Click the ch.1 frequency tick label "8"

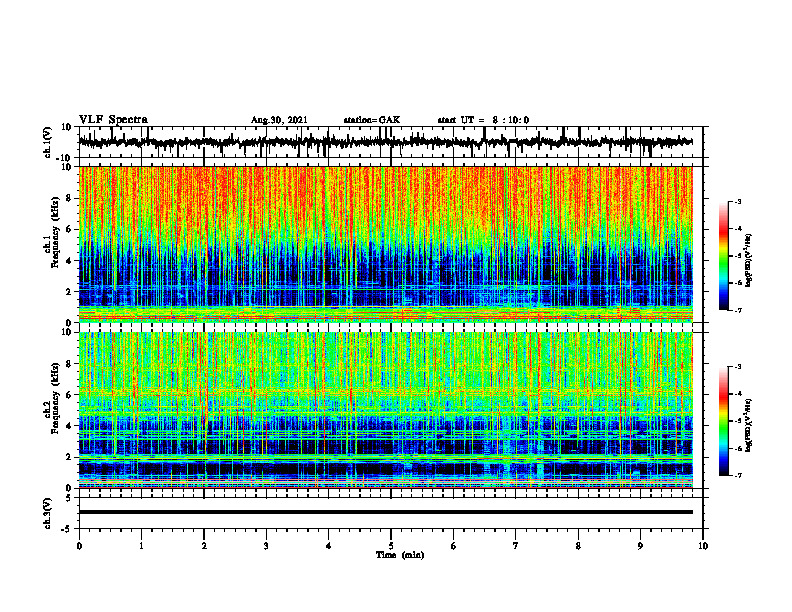69,198
